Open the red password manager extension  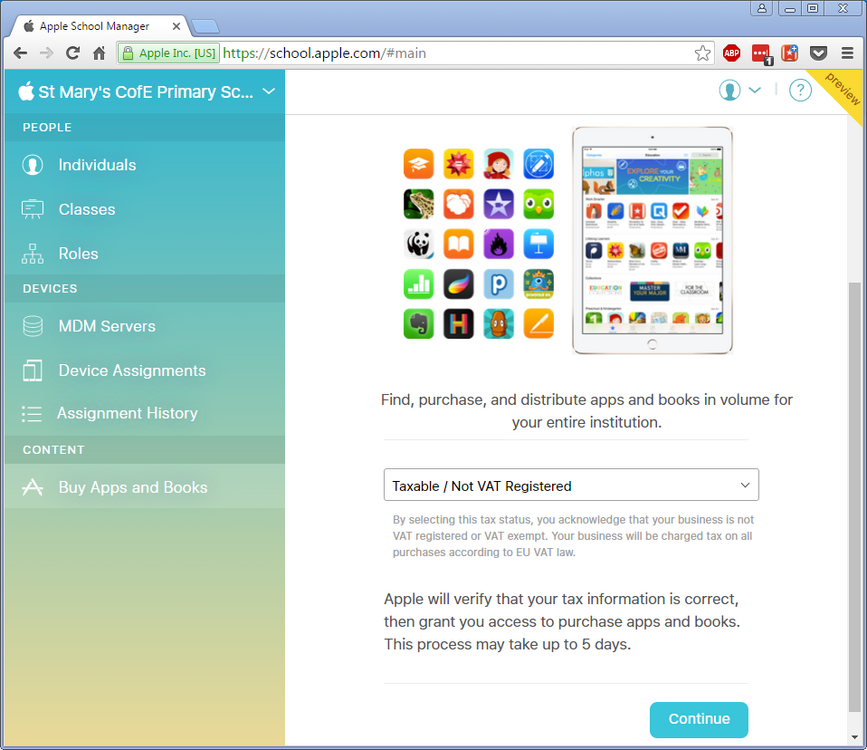[761, 54]
